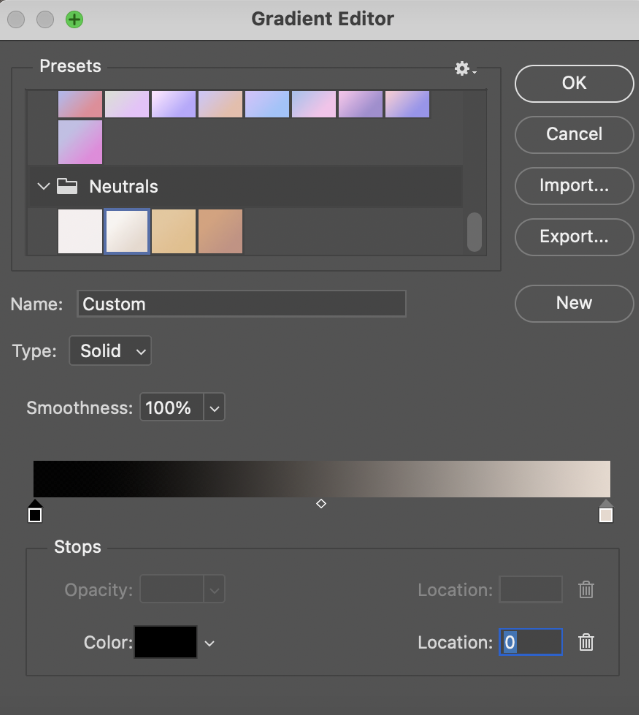Select the Neutrals folder icon
This screenshot has height=715, width=639.
click(x=67, y=186)
